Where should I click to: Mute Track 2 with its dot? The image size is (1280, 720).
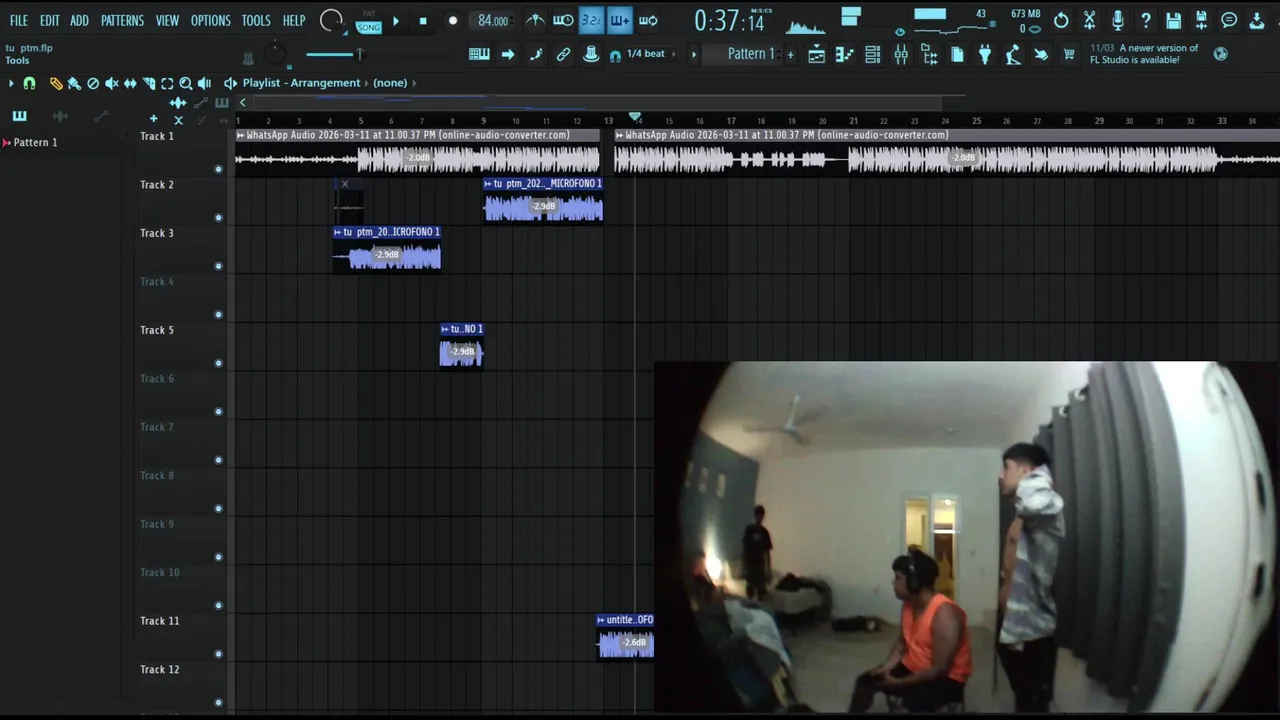pyautogui.click(x=218, y=217)
